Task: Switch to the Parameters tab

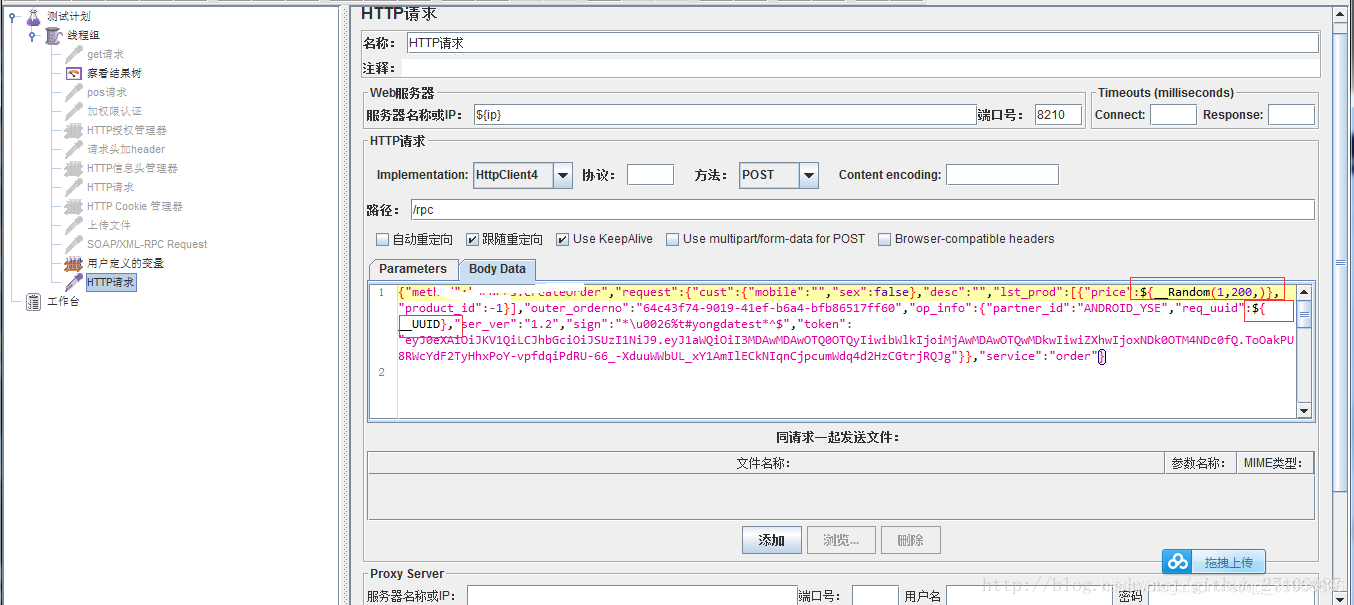Action: point(413,269)
